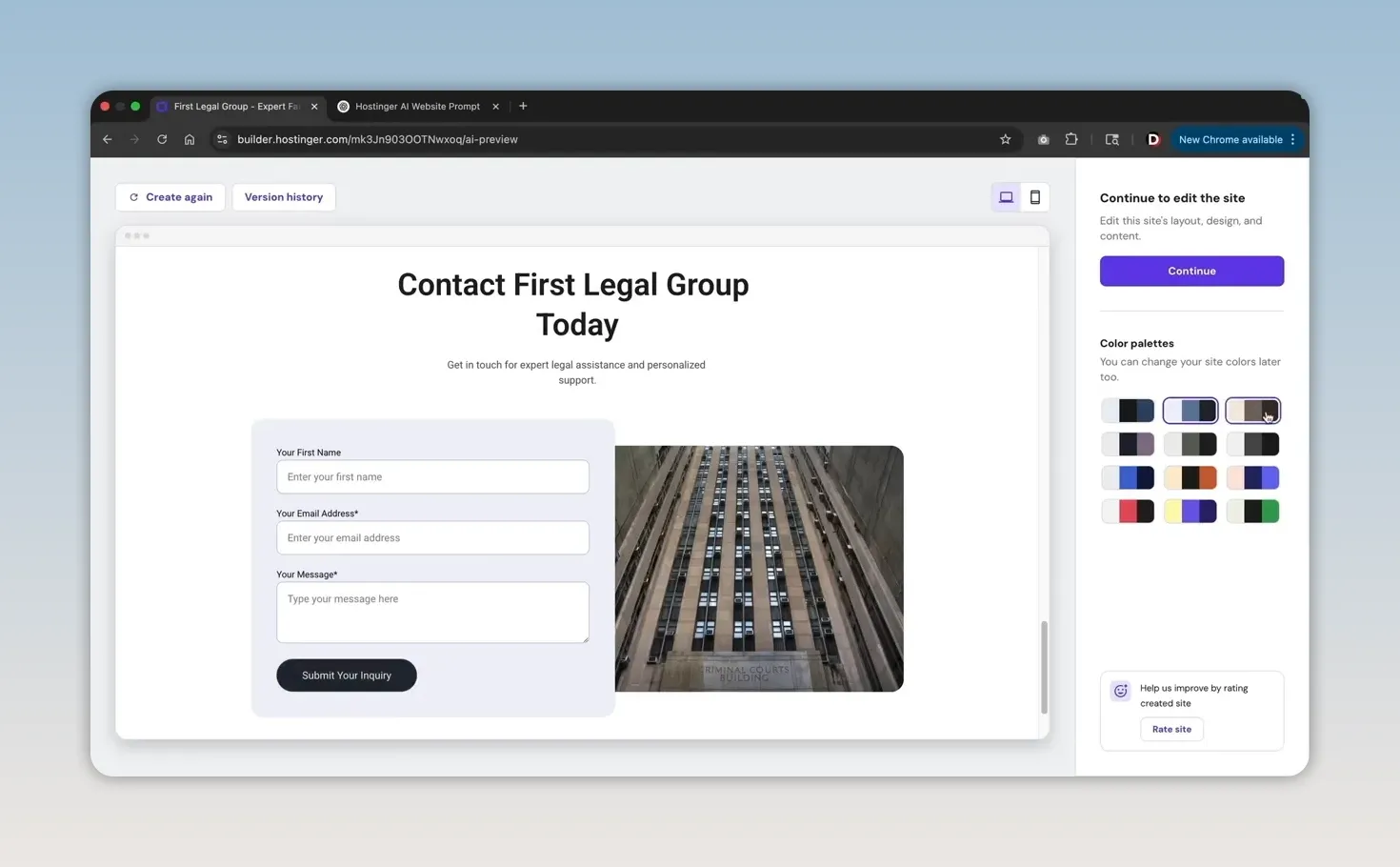Click the smiley feedback icon
1400x867 pixels.
click(x=1121, y=691)
